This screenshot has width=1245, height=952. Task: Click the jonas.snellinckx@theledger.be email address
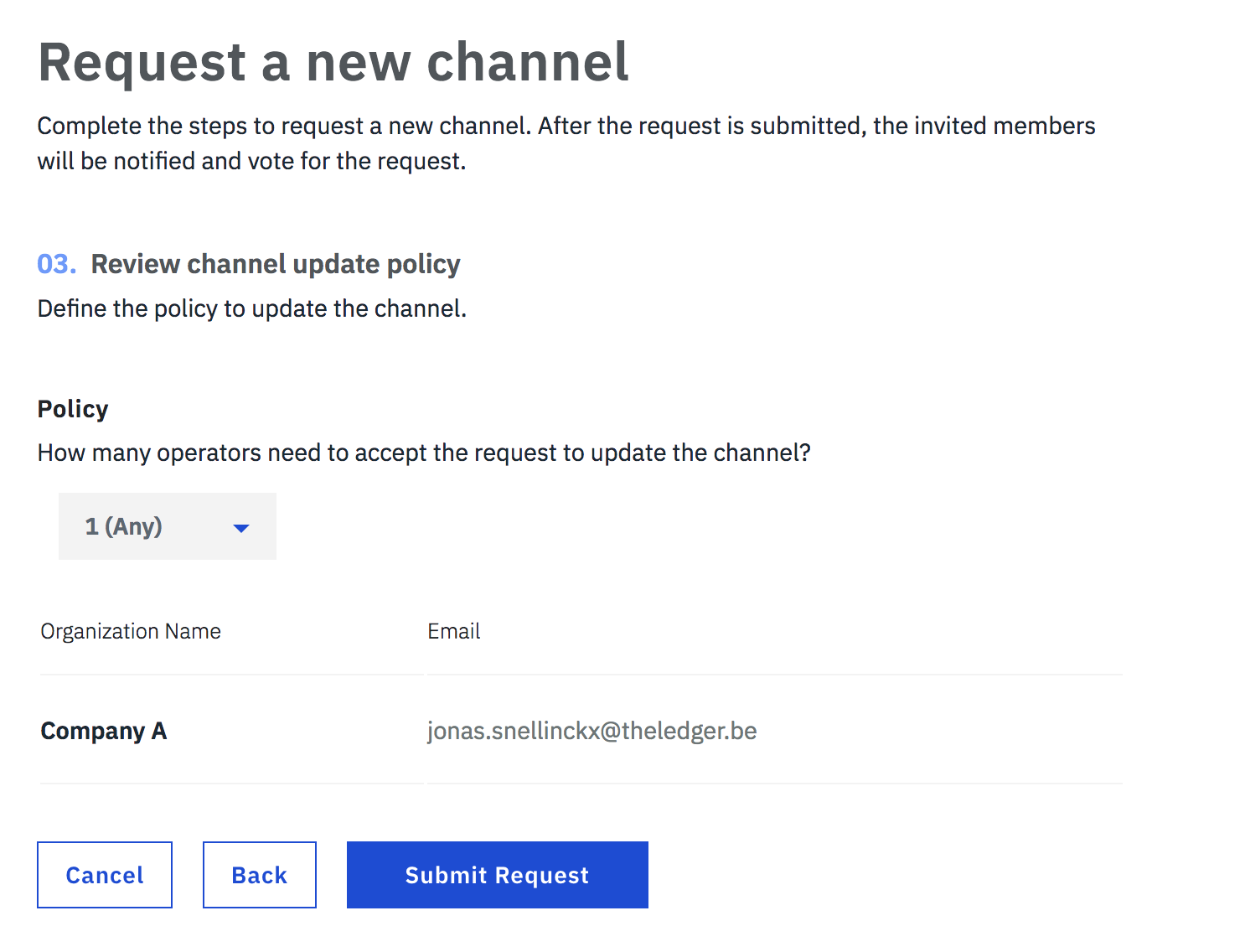(592, 731)
